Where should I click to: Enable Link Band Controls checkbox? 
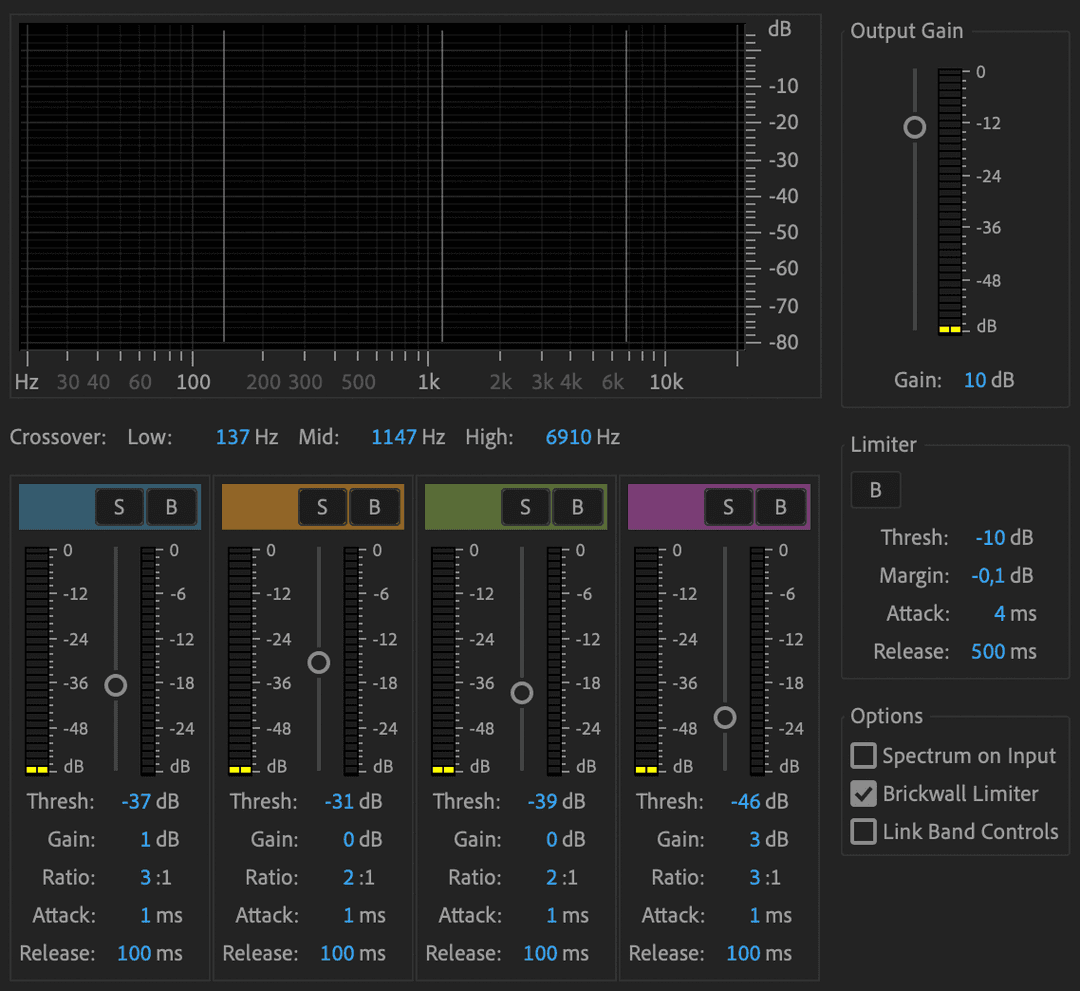(863, 831)
